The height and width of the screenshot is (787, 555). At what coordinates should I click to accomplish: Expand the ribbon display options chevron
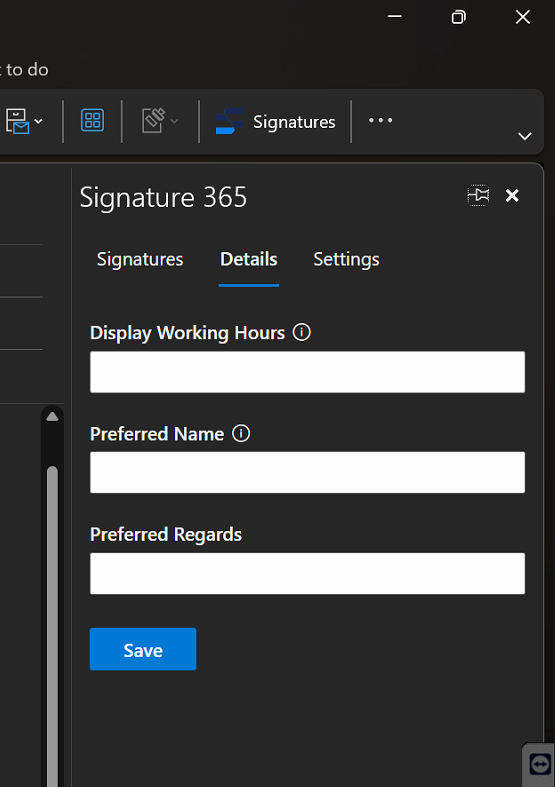click(x=524, y=136)
